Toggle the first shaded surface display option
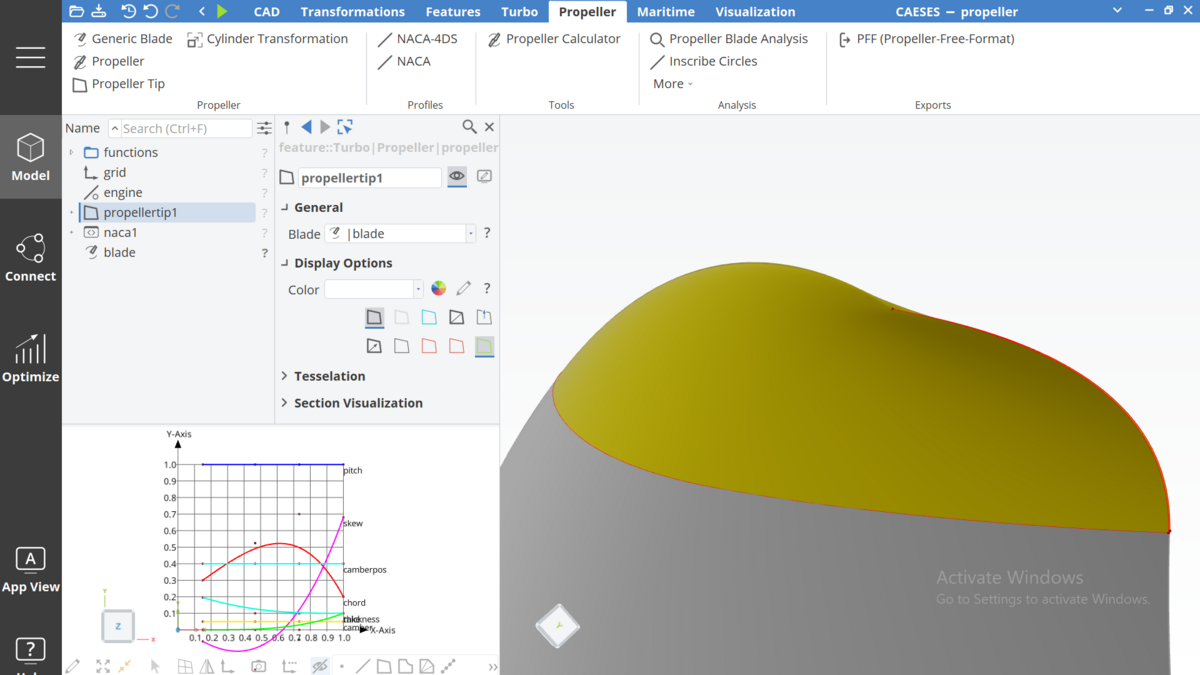 pyautogui.click(x=374, y=318)
